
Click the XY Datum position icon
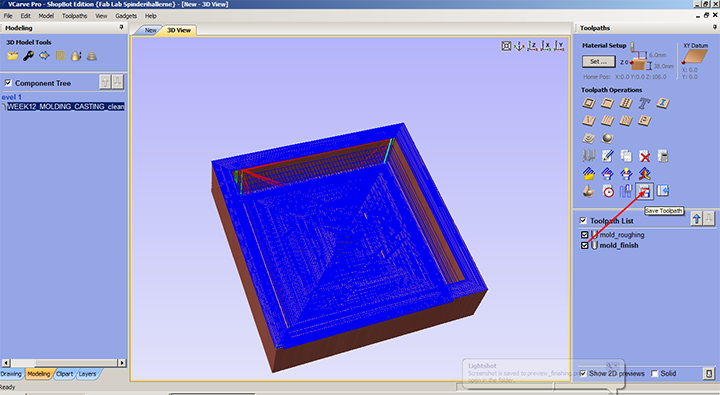click(694, 57)
